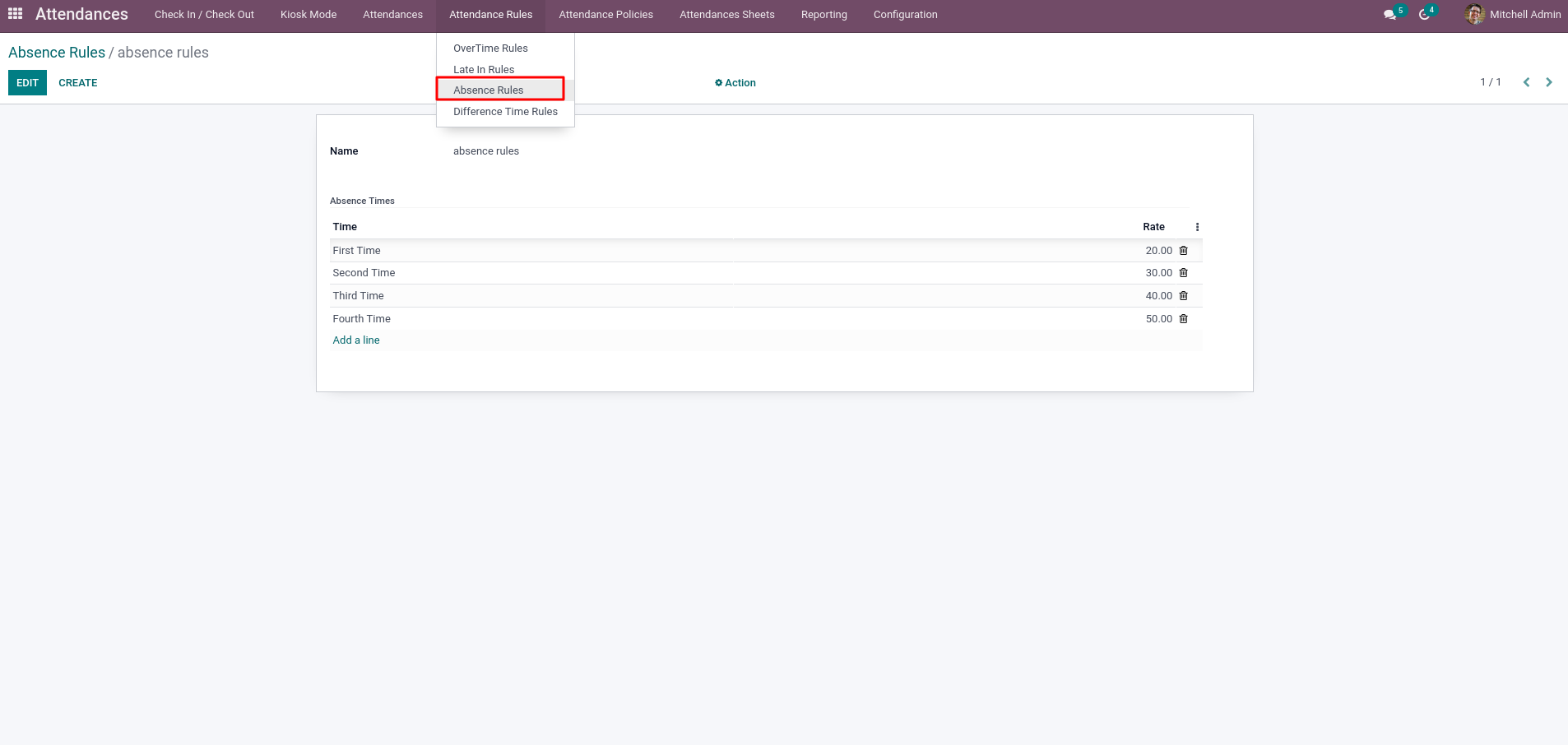1568x745 pixels.
Task: Delete the Second Time absence row
Action: pyautogui.click(x=1183, y=273)
